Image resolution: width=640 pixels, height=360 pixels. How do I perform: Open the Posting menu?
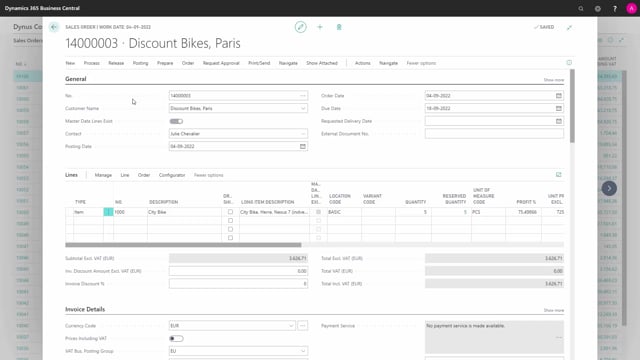[x=140, y=63]
